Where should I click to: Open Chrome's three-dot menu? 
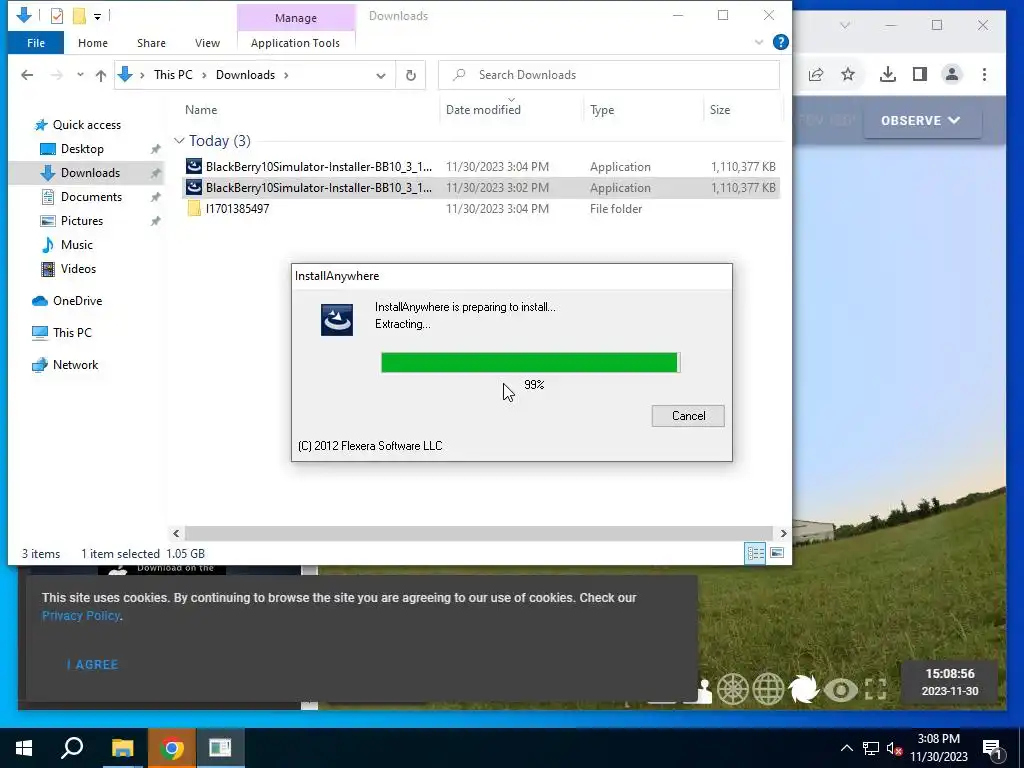(984, 74)
